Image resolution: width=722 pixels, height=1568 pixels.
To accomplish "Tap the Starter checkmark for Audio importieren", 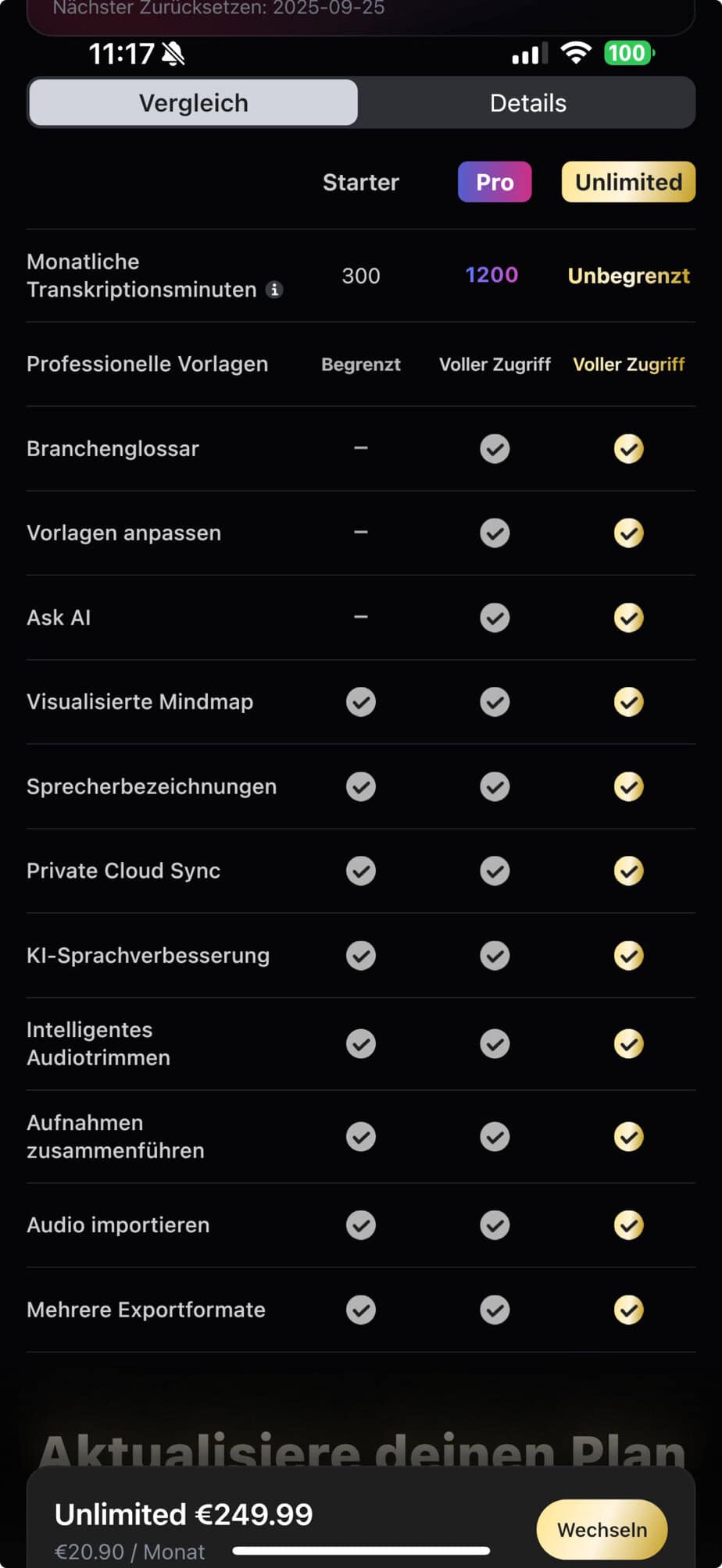I will coord(361,1225).
